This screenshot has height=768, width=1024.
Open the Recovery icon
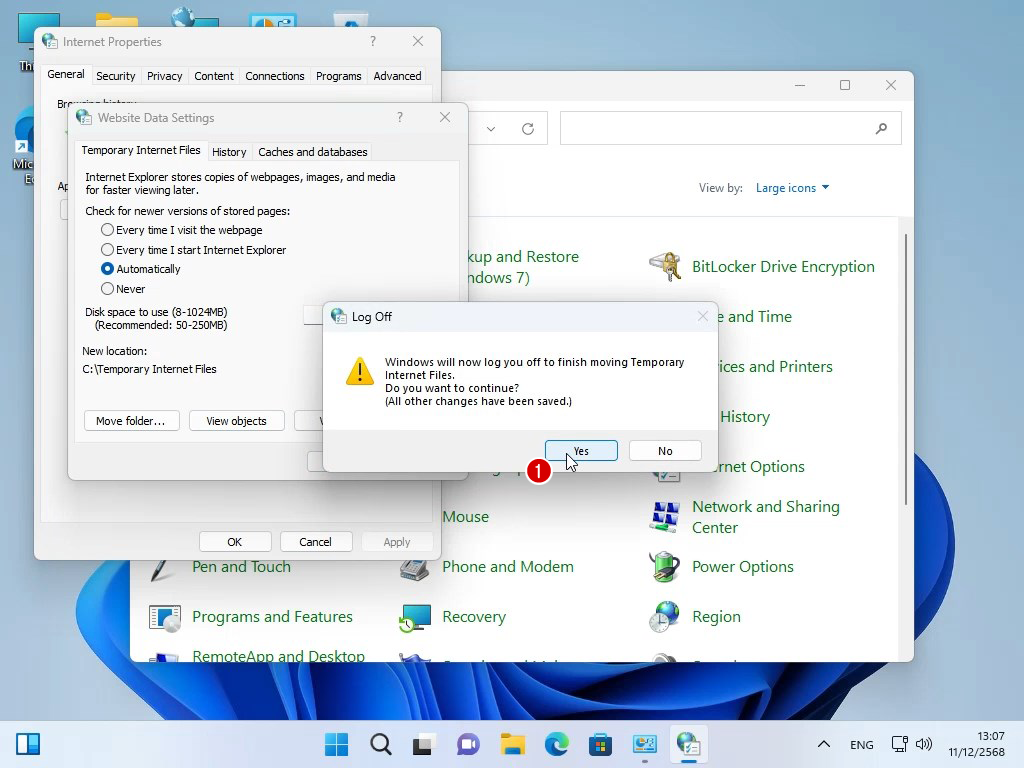[415, 617]
